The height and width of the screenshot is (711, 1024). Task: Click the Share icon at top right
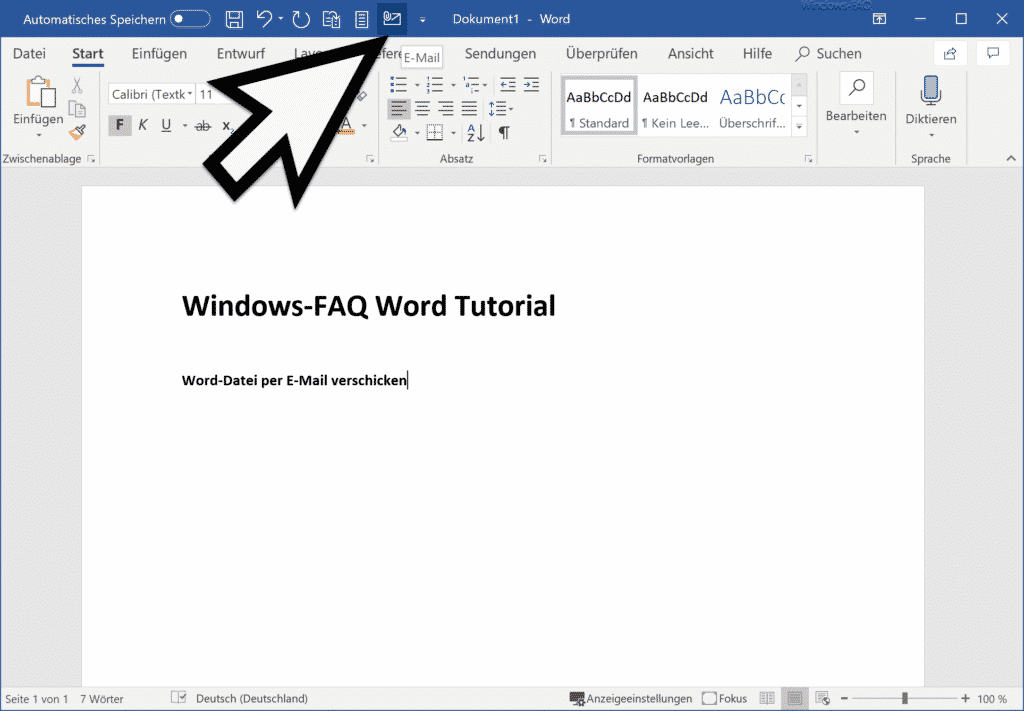pyautogui.click(x=950, y=54)
